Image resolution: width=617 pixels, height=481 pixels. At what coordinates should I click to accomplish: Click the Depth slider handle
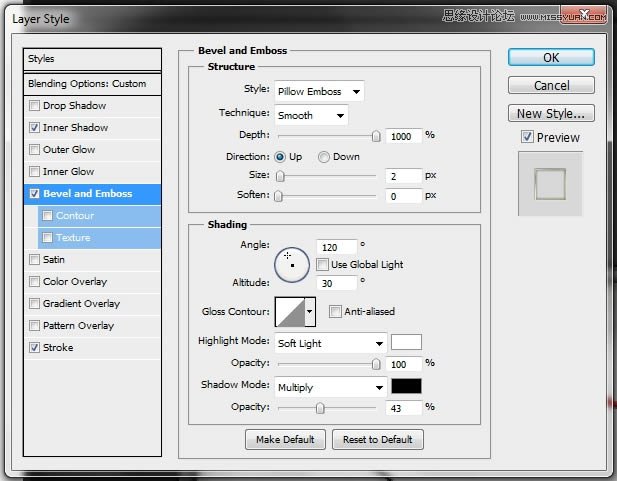tap(376, 136)
